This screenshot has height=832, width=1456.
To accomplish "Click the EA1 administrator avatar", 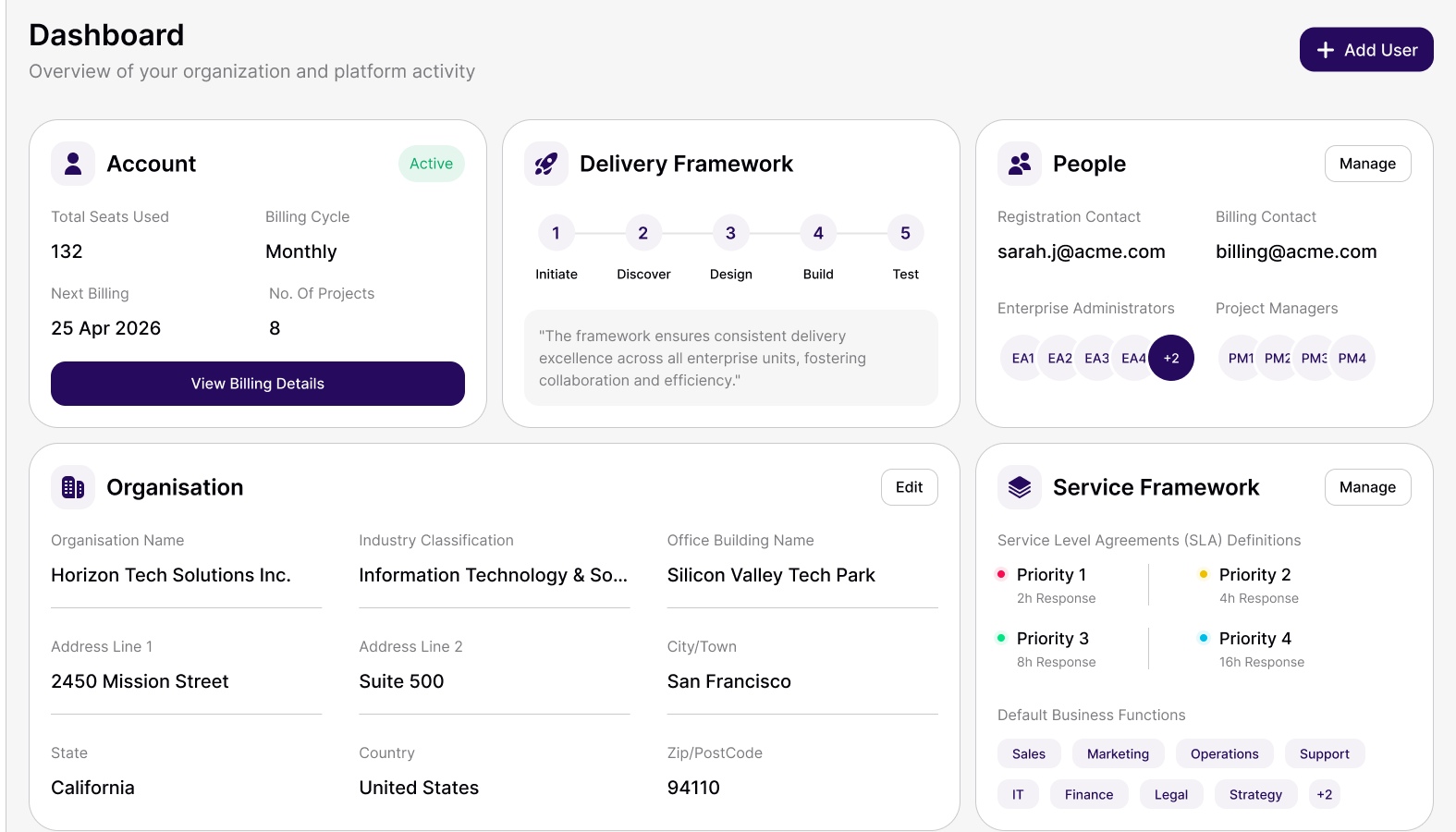I will pyautogui.click(x=1022, y=358).
